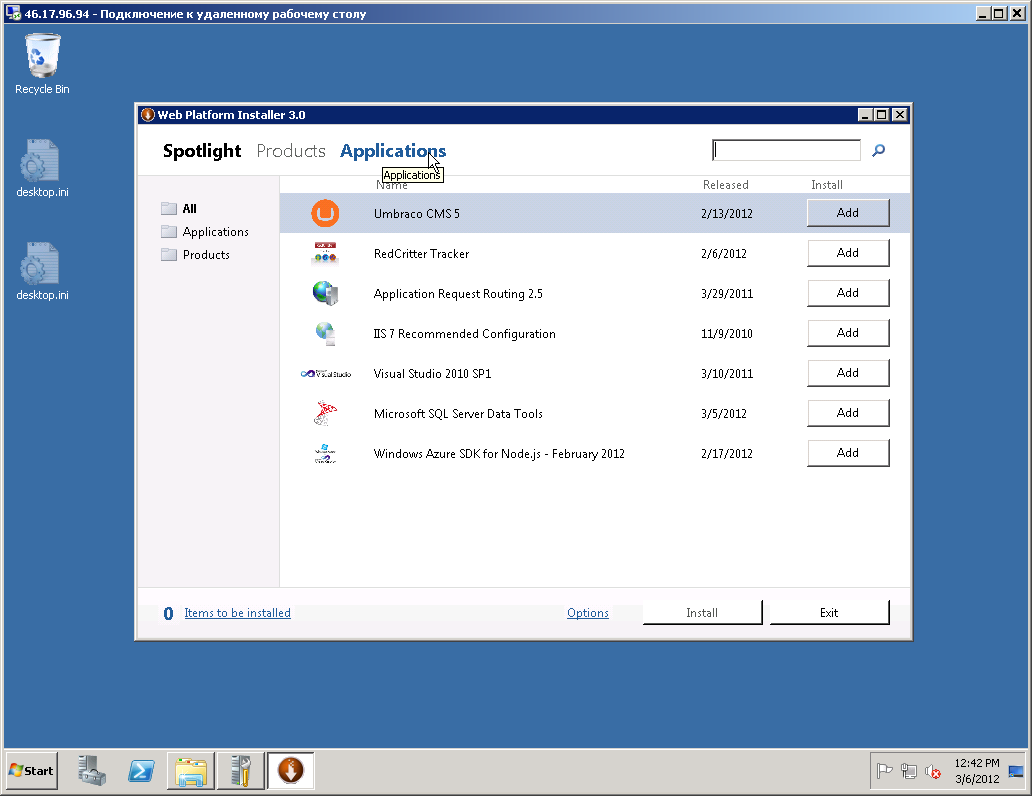1032x796 pixels.
Task: Switch to the Applications tab
Action: 393,151
